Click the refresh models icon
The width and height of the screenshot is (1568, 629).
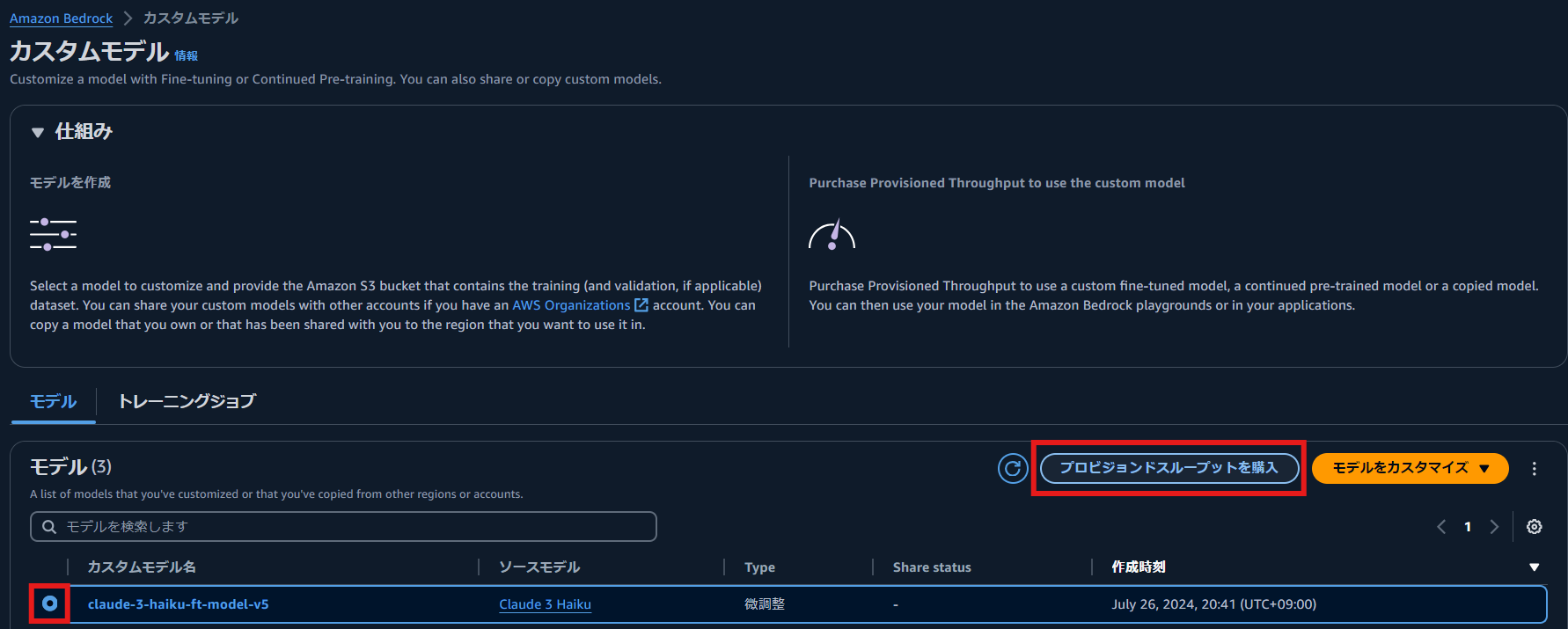pos(1013,468)
